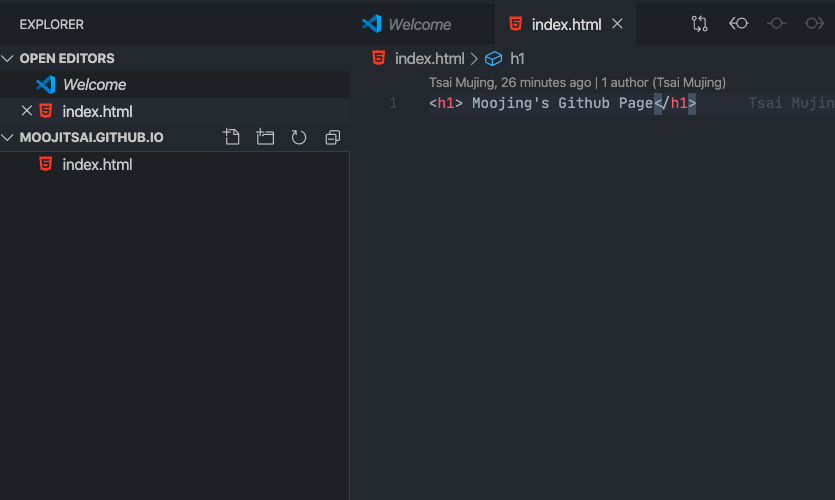
Task: Click the inline blame text at end of line 1
Action: [x=791, y=103]
